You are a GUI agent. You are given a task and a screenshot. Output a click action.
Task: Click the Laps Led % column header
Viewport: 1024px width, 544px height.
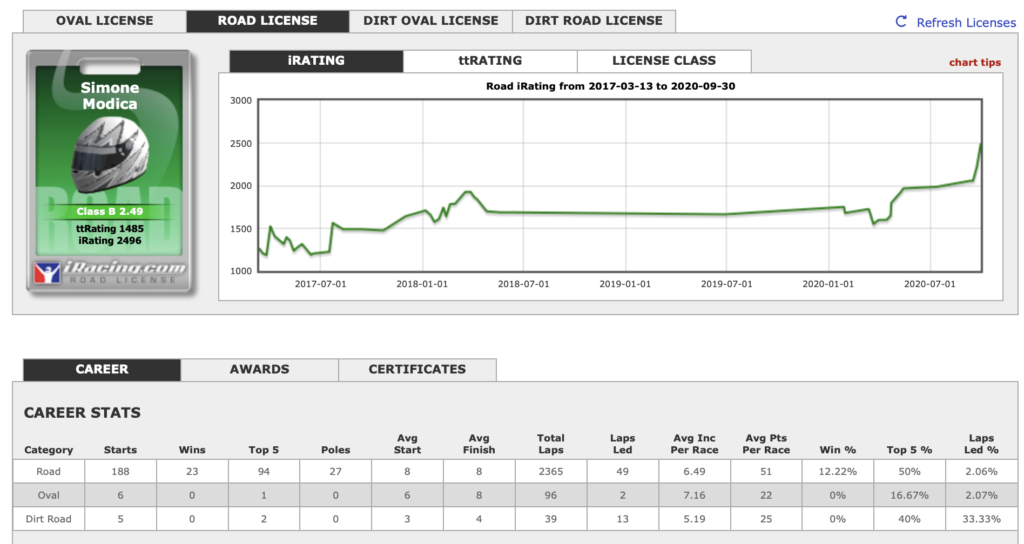(x=981, y=444)
